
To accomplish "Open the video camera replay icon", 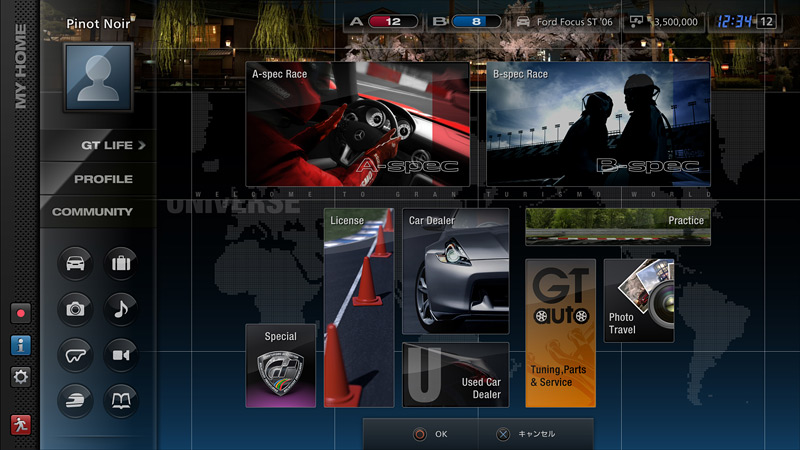I will point(121,355).
